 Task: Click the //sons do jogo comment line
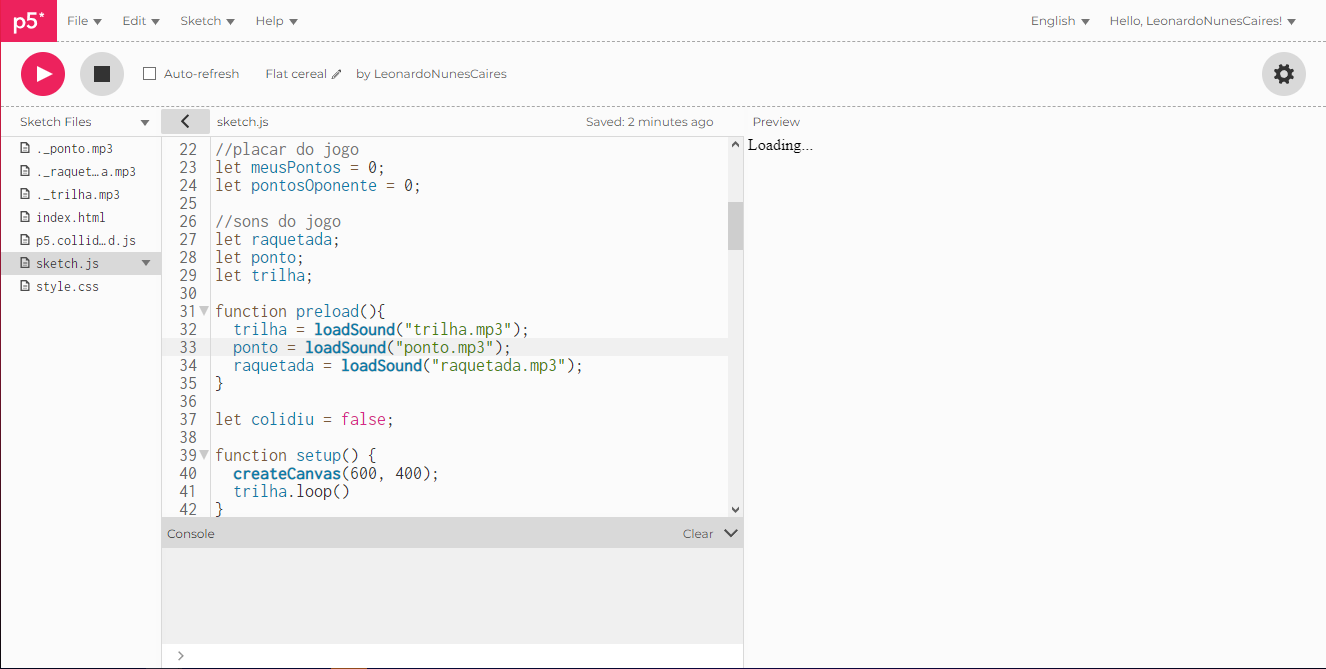tap(278, 221)
